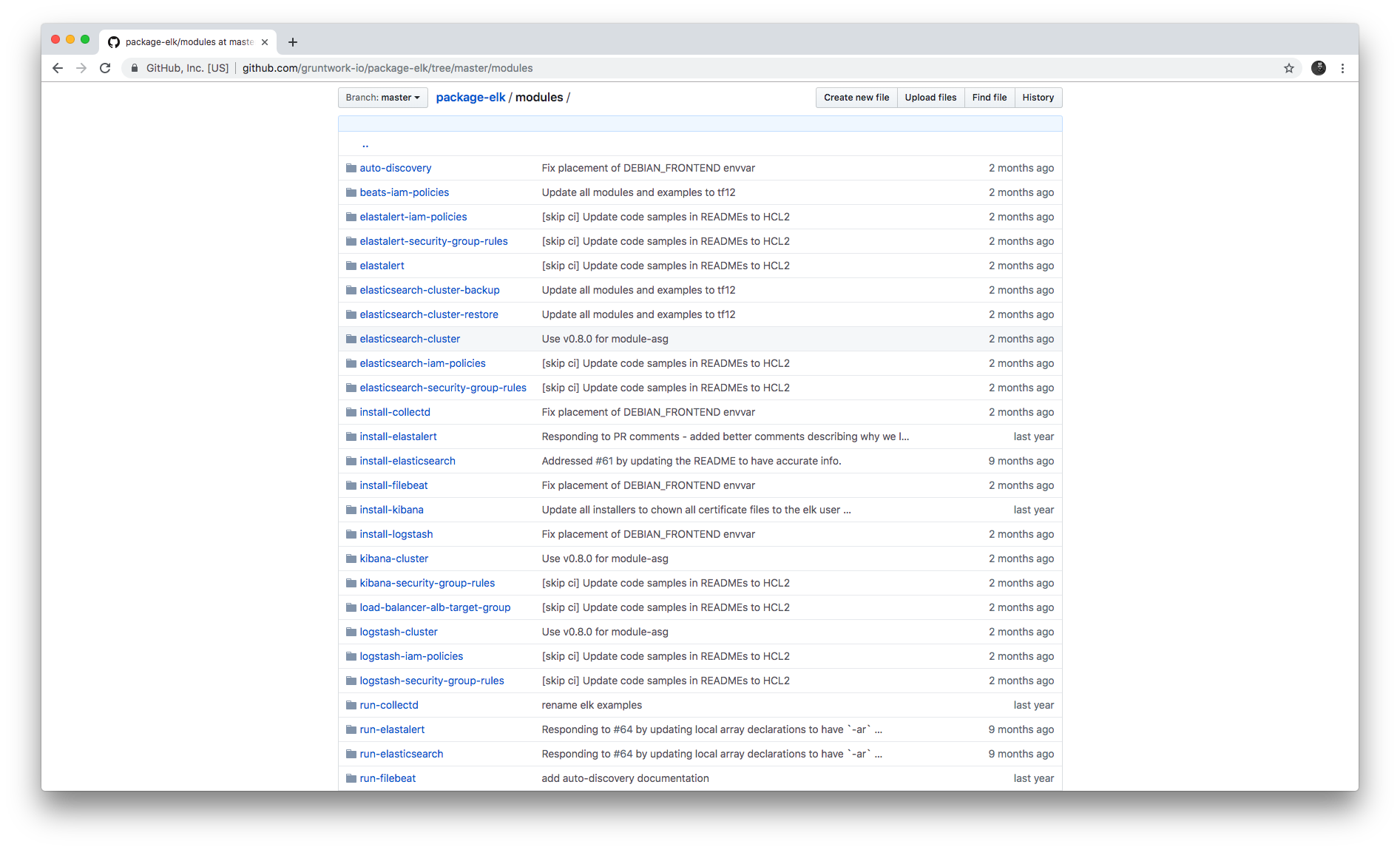Image resolution: width=1400 pixels, height=850 pixels.
Task: Open the Chrome user profile avatar
Action: click(1318, 68)
